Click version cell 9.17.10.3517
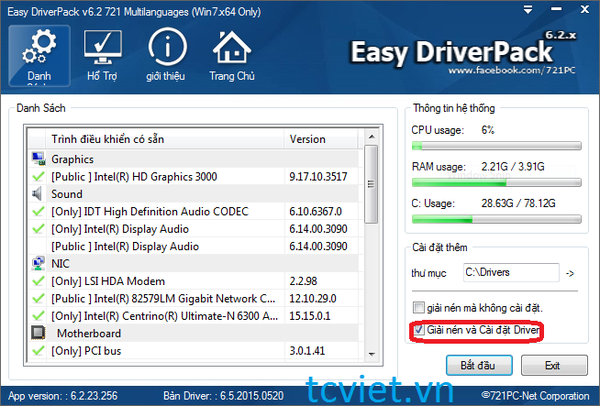This screenshot has height=406, width=600. pyautogui.click(x=318, y=176)
